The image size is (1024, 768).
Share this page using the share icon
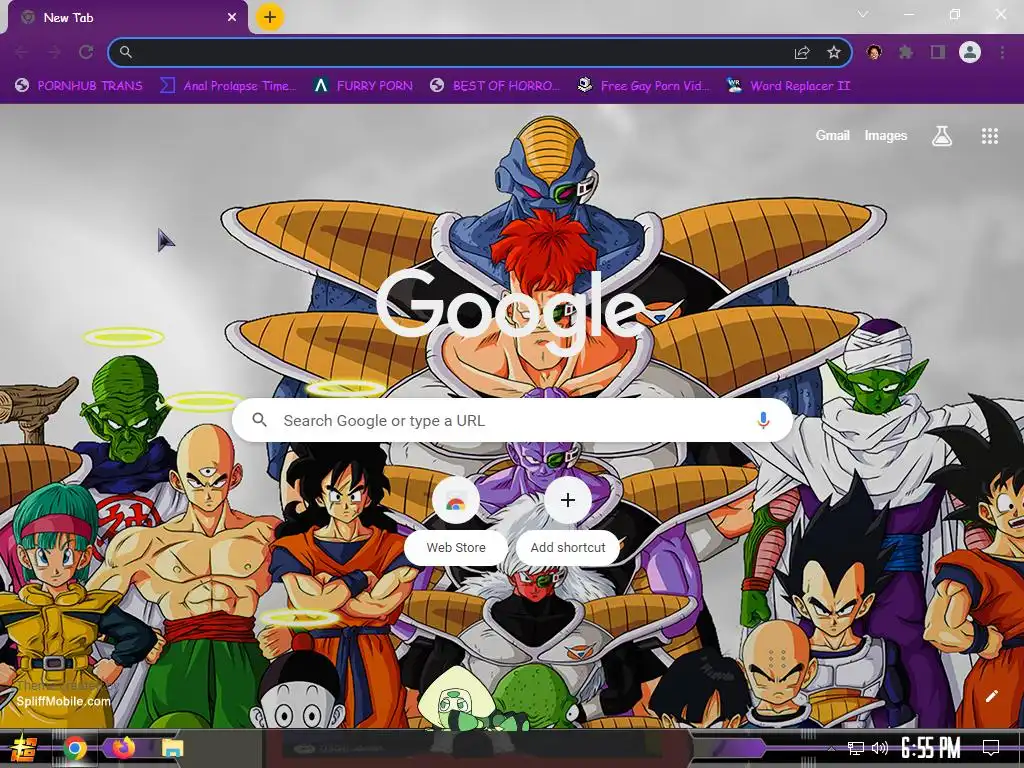click(802, 52)
